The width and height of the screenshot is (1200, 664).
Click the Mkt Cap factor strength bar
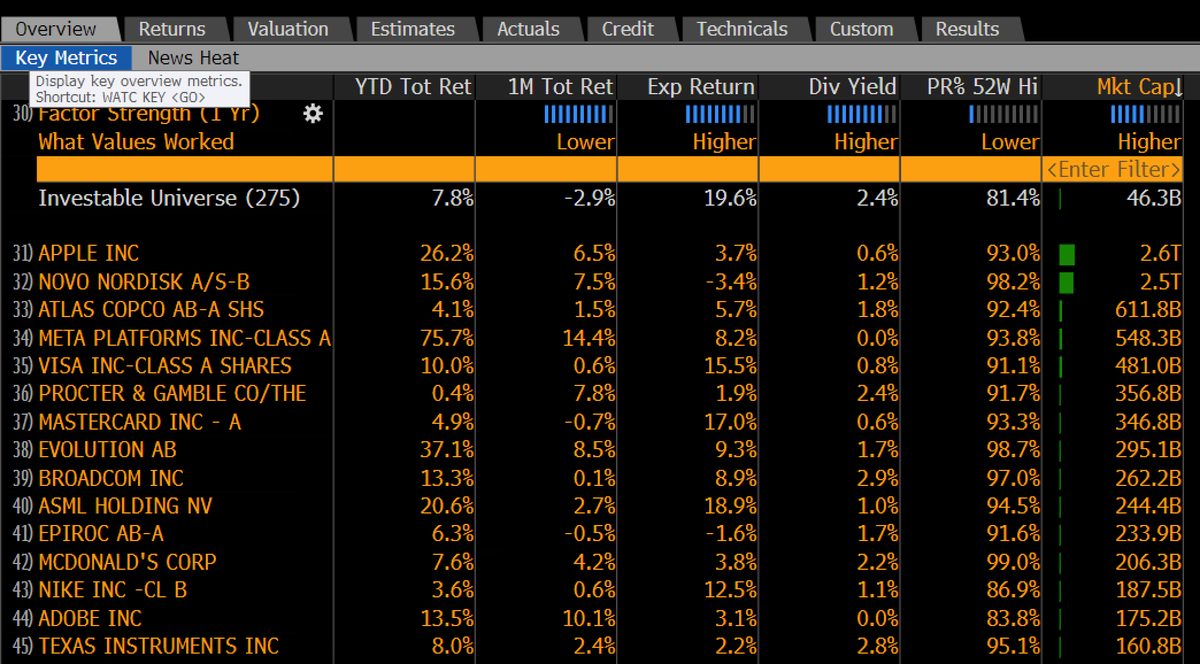(1146, 114)
